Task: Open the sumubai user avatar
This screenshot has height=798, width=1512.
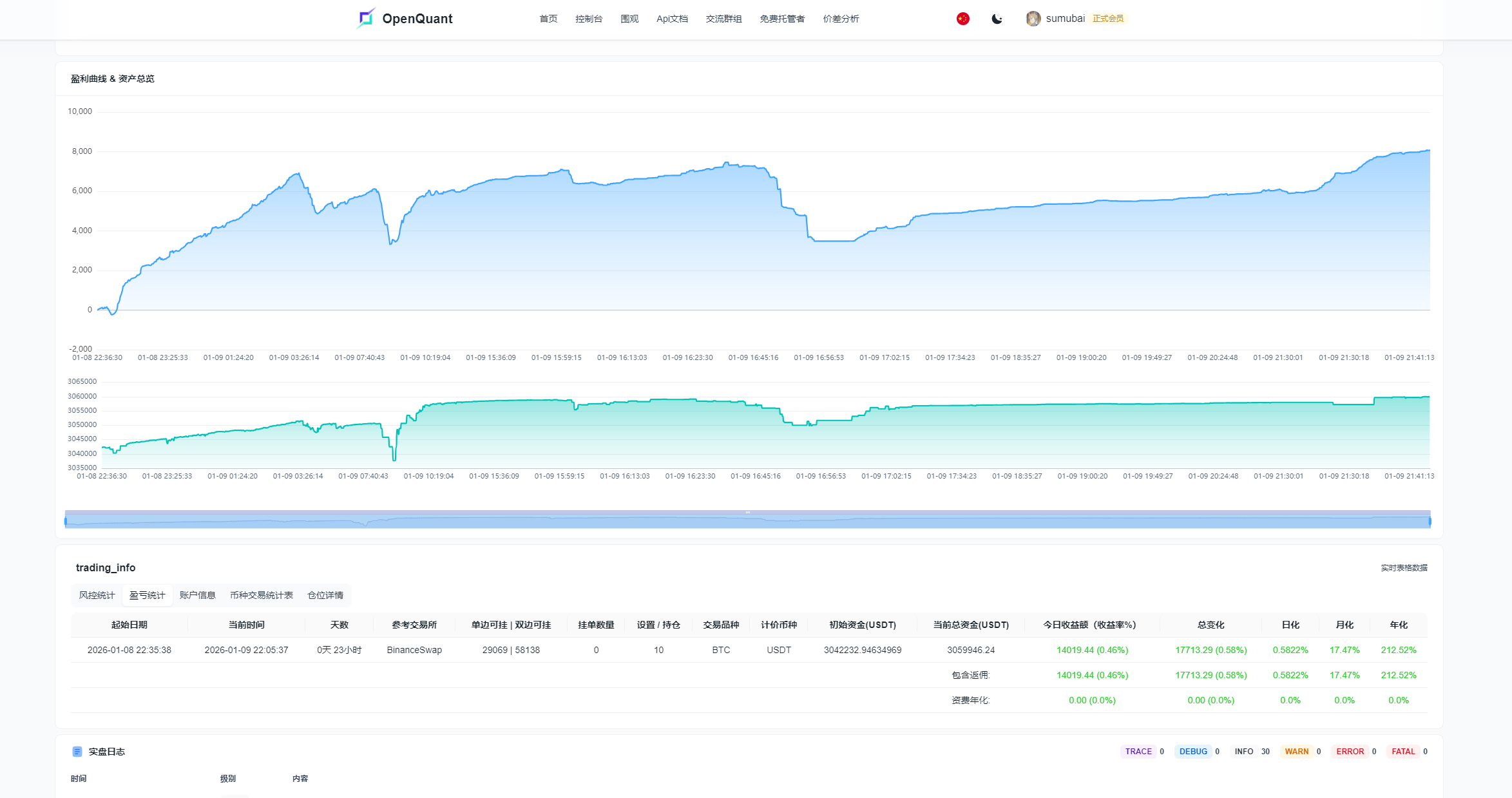Action: (x=1033, y=19)
